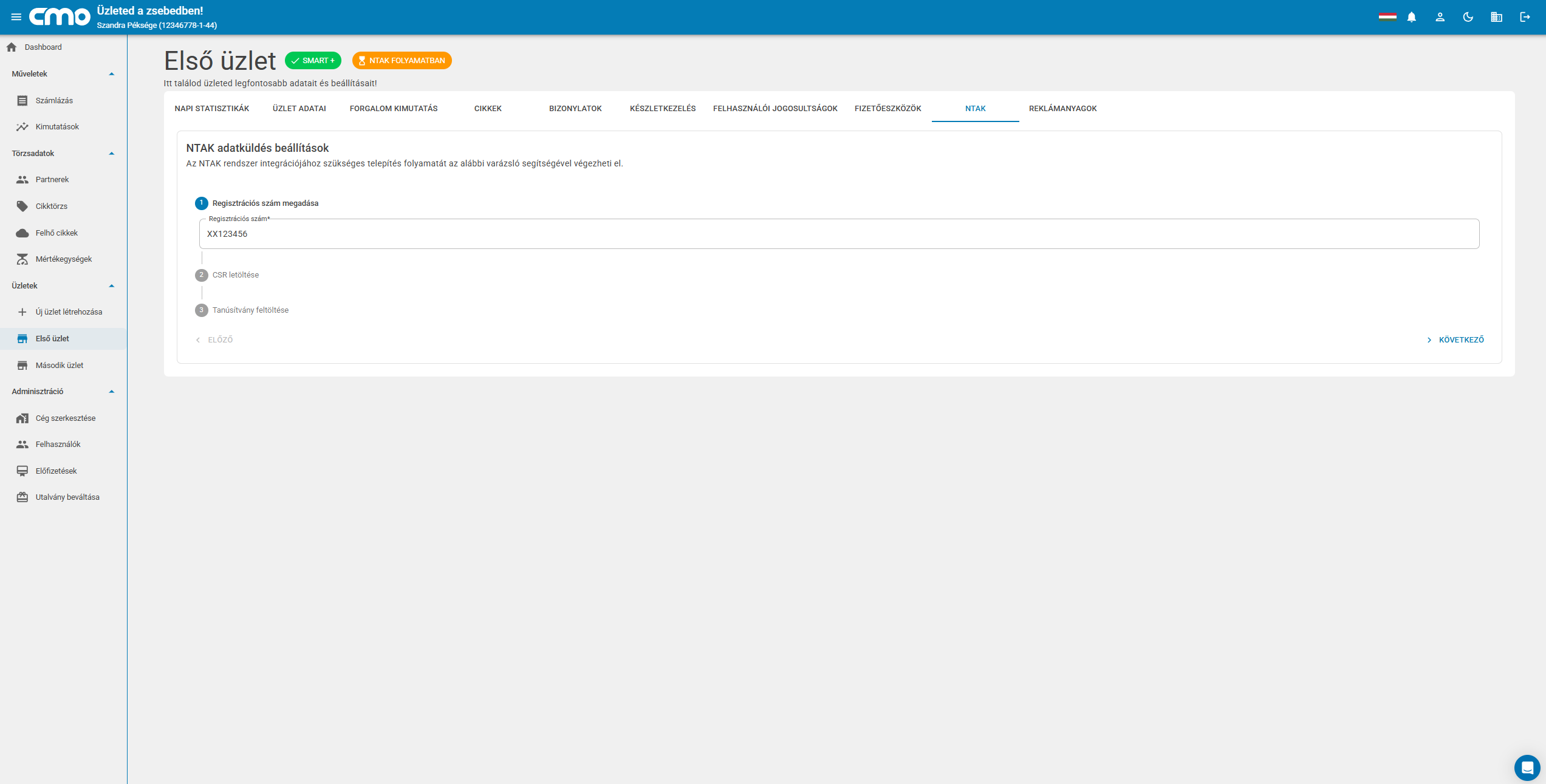
Task: Click company name Szandra Péksége in header
Action: pos(157,26)
